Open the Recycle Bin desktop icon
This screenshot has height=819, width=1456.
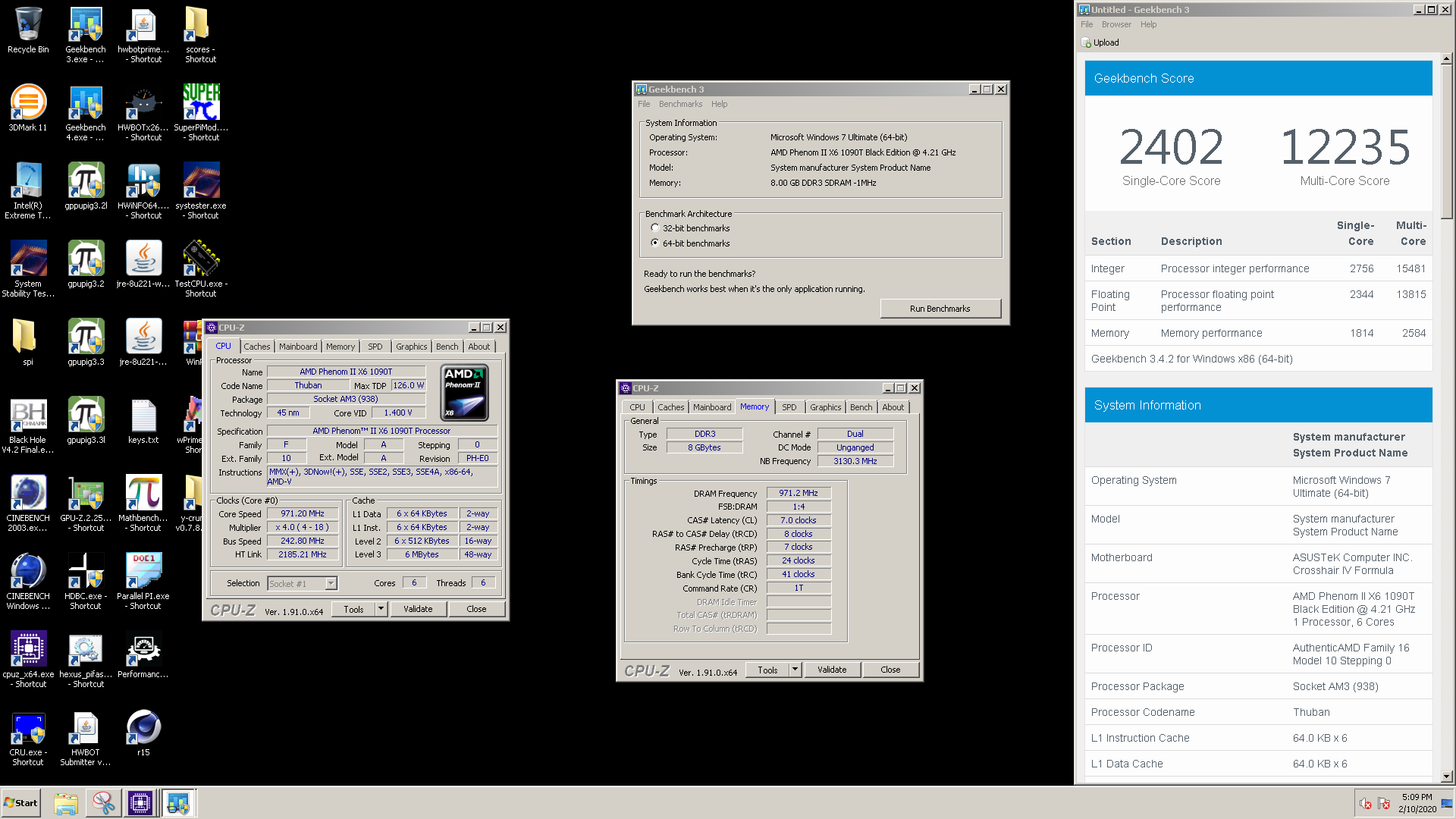28,30
